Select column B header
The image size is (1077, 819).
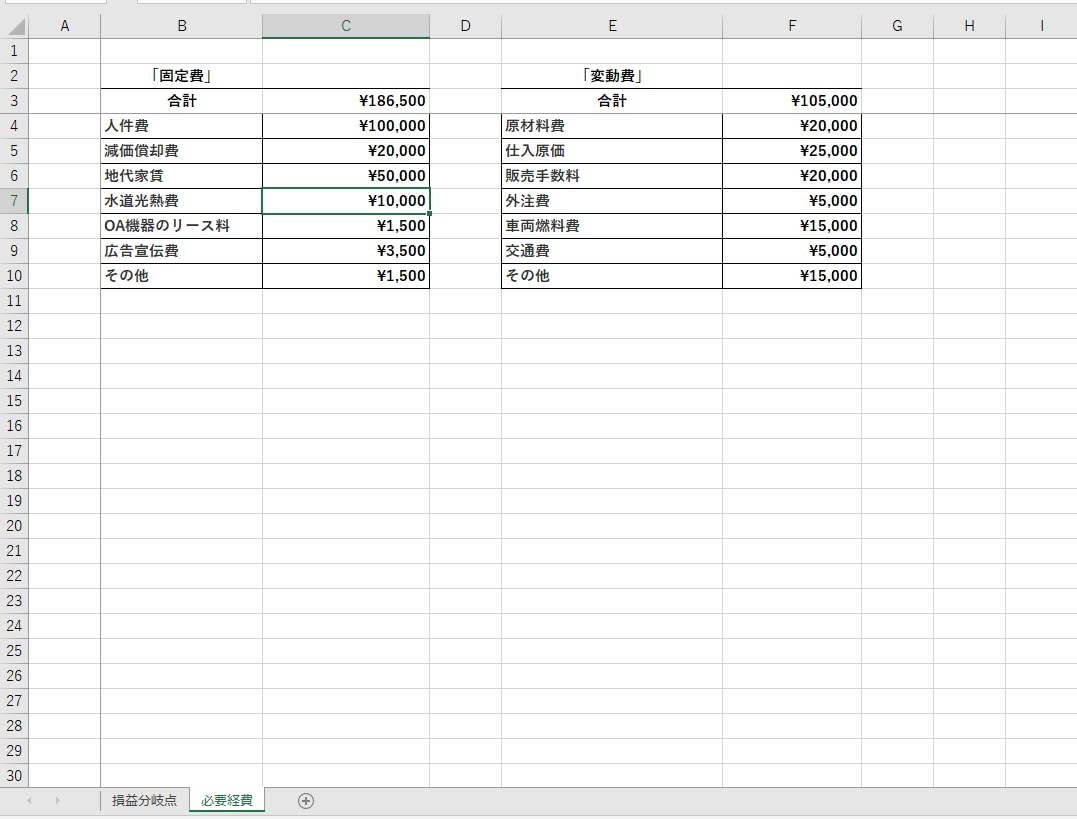click(181, 26)
